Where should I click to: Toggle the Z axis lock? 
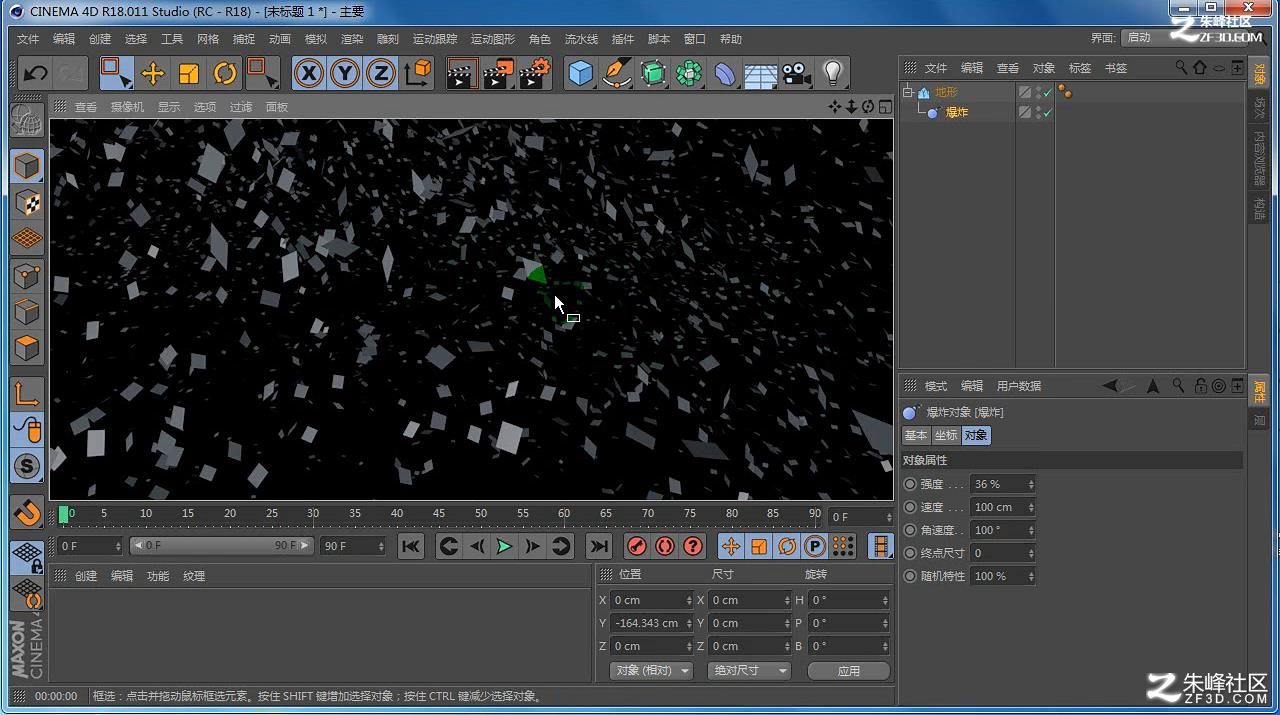coord(381,73)
